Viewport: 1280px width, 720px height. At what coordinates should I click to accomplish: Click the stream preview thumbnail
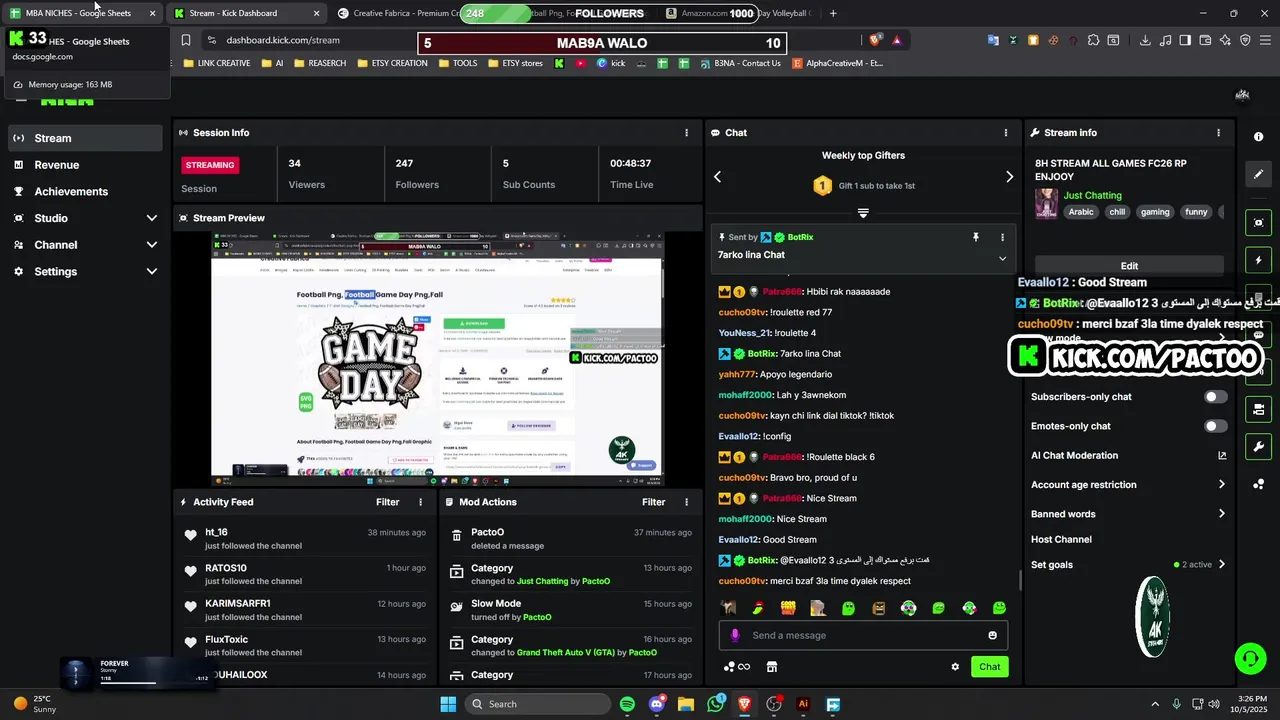point(436,359)
